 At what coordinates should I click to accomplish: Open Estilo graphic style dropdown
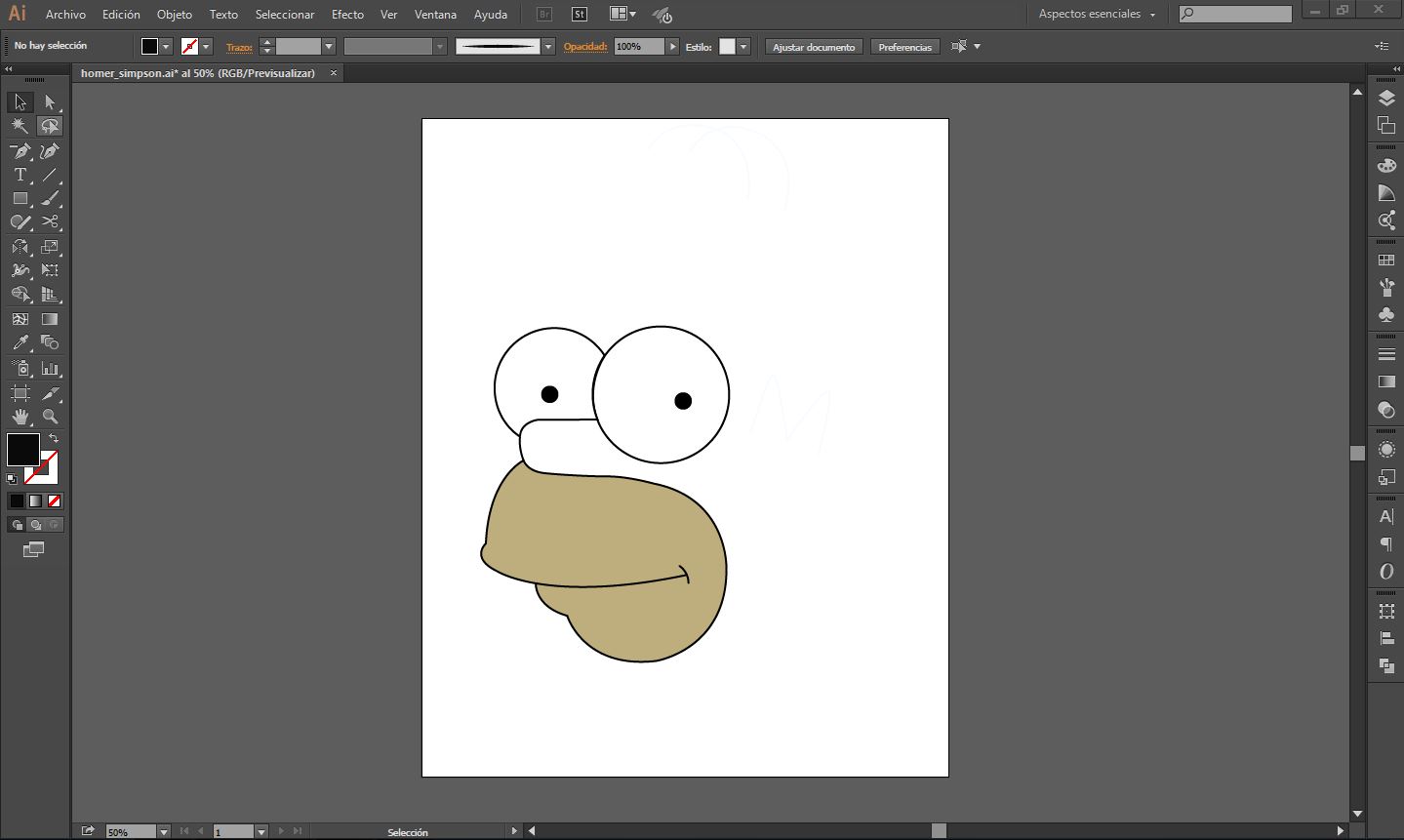[743, 47]
